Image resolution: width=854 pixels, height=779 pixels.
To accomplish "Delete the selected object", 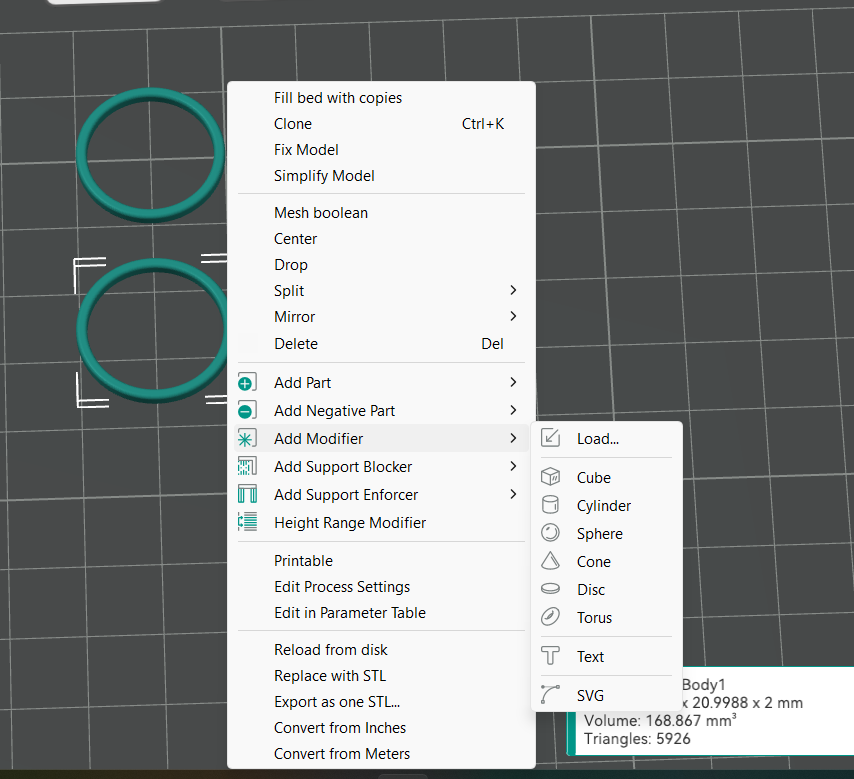I will click(296, 344).
